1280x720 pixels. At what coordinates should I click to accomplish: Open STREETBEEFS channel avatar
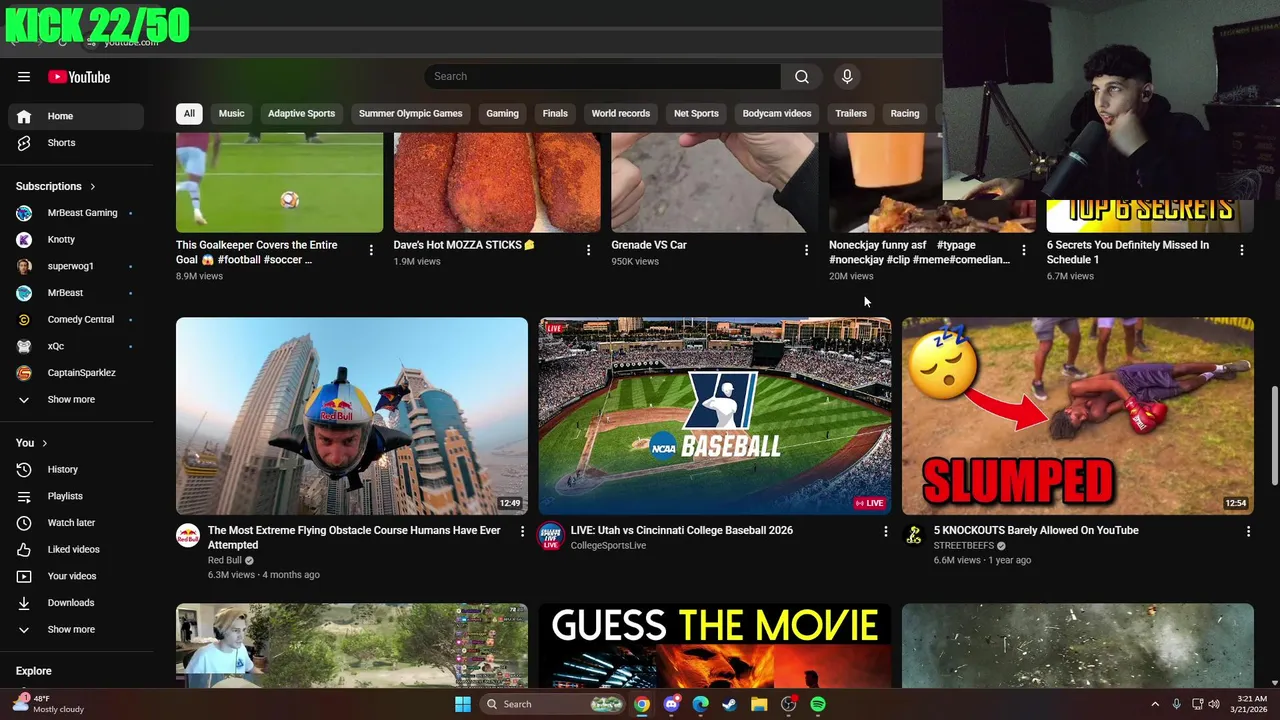coord(914,536)
